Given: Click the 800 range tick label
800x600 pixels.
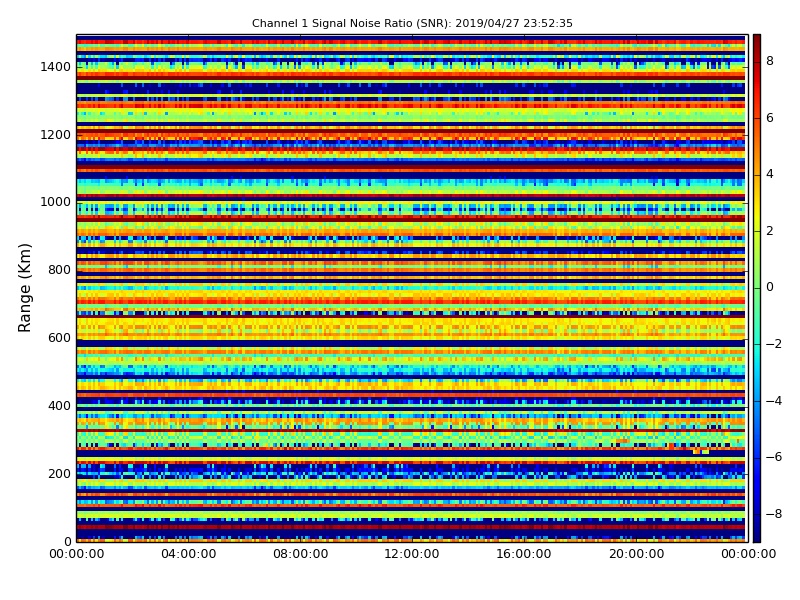Looking at the screenshot, I should 59,270.
